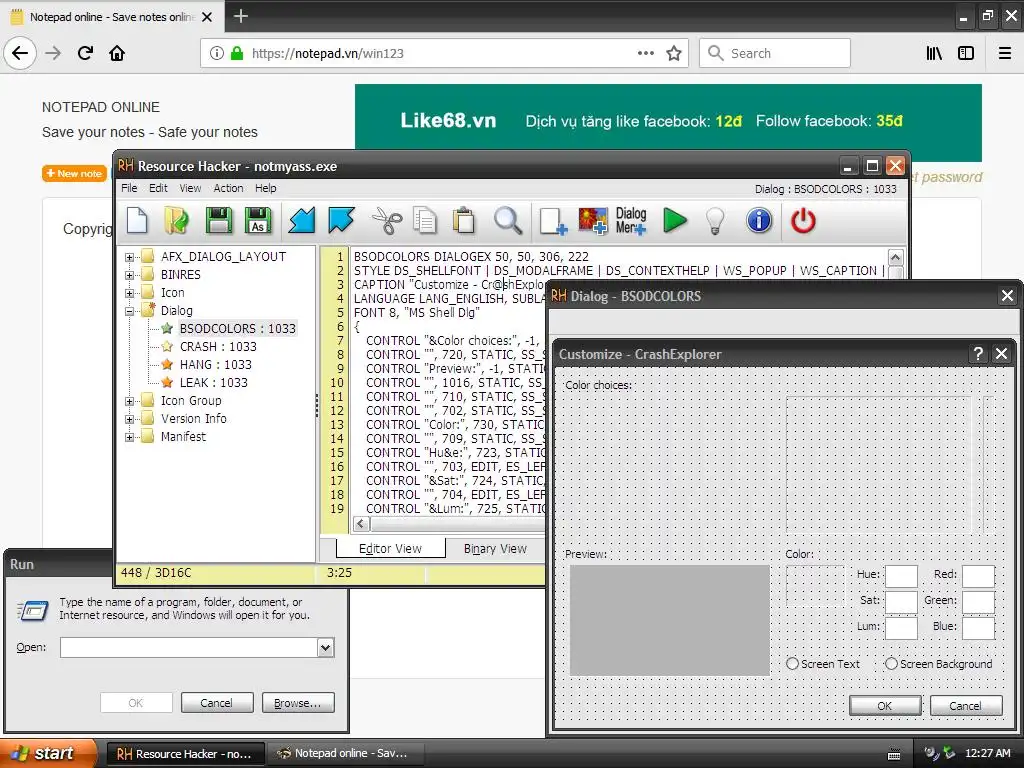1024x768 pixels.
Task: Expand the Icon folder node
Action: pos(129,293)
